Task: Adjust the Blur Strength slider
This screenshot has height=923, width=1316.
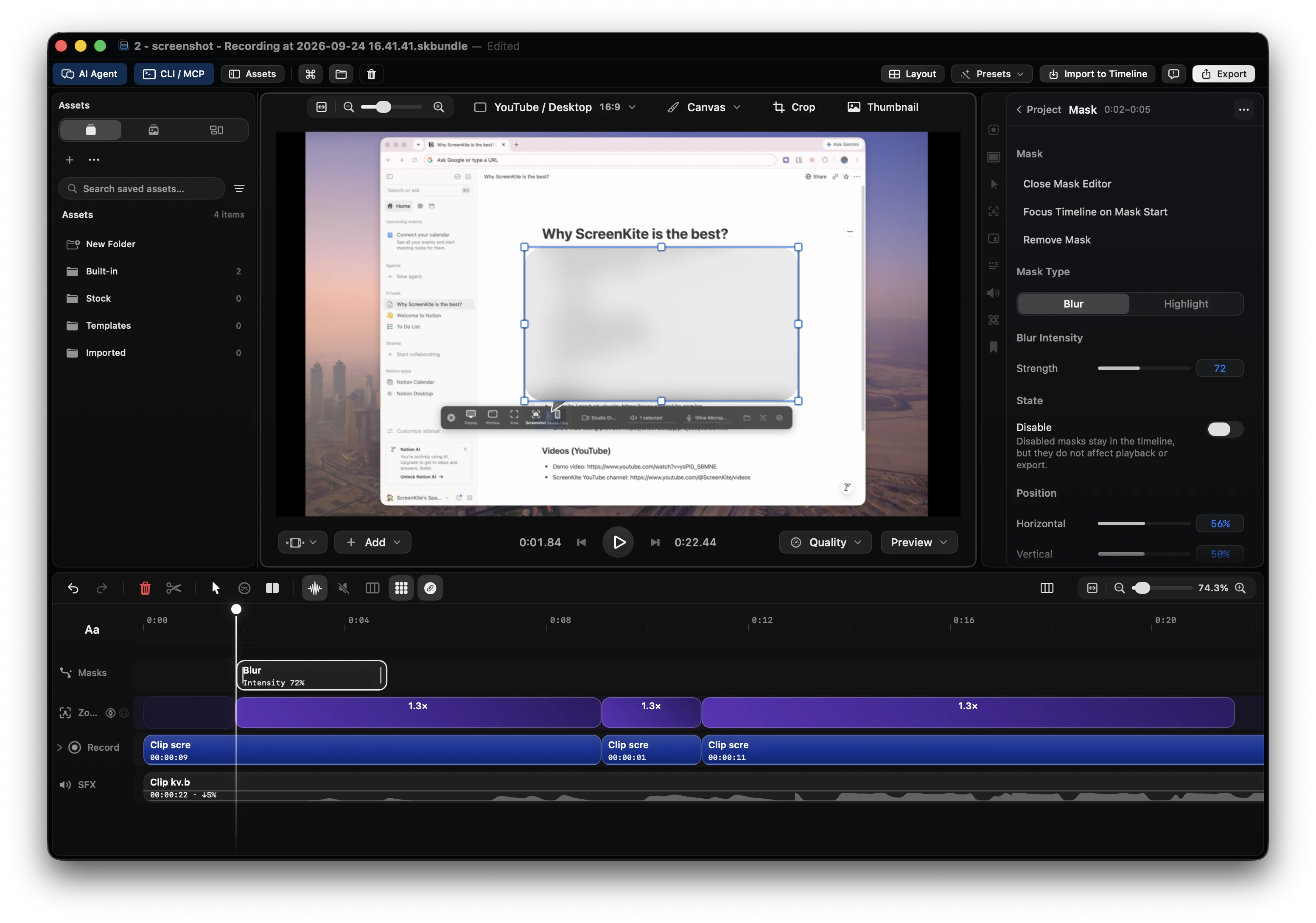Action: point(1143,369)
